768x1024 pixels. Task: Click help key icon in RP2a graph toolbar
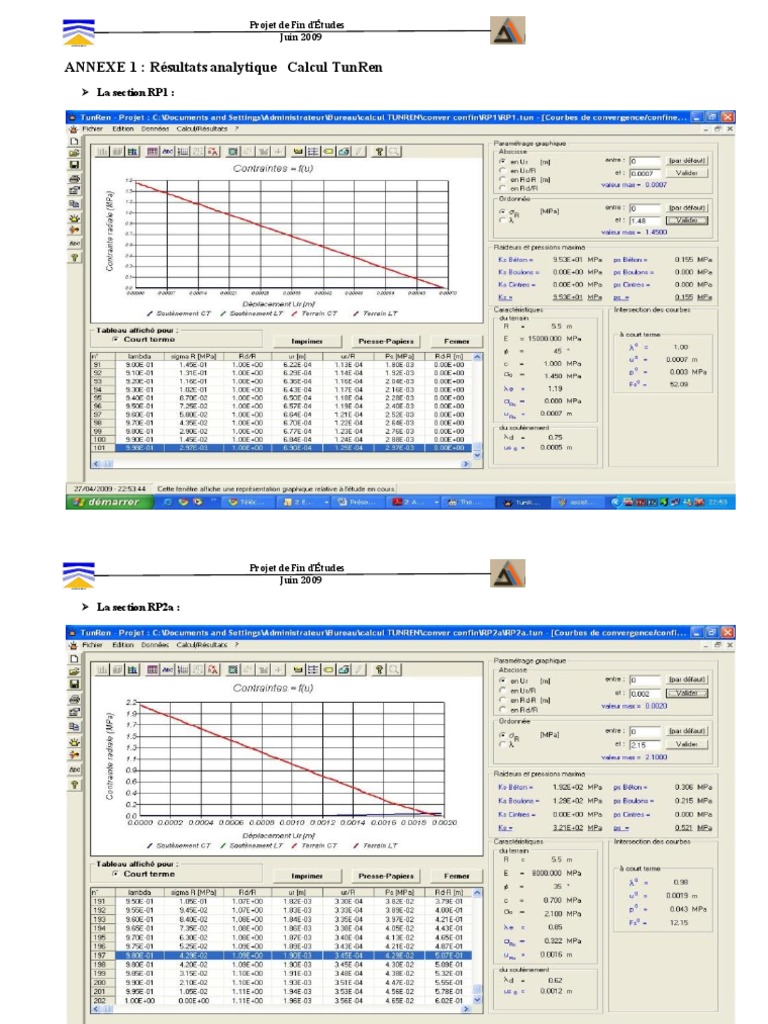[379, 669]
